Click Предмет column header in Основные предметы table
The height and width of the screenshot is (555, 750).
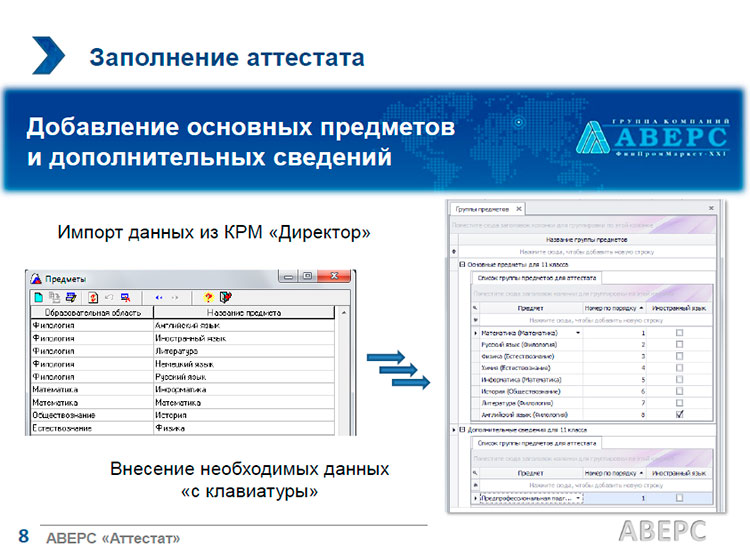pyautogui.click(x=530, y=308)
